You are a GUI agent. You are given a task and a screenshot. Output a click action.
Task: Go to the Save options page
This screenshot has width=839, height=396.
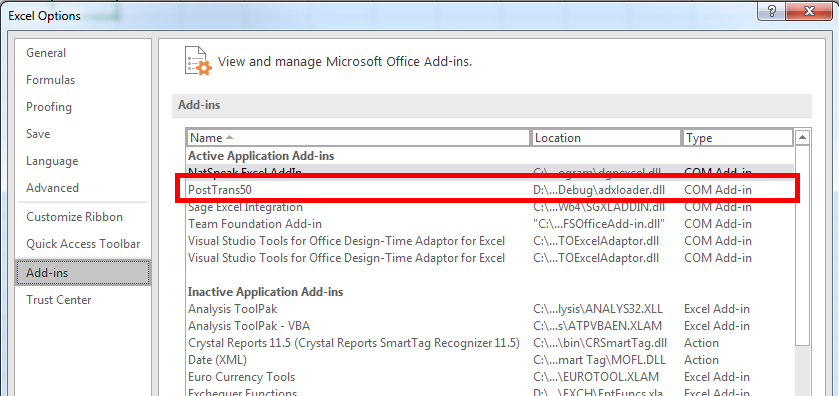click(x=38, y=134)
